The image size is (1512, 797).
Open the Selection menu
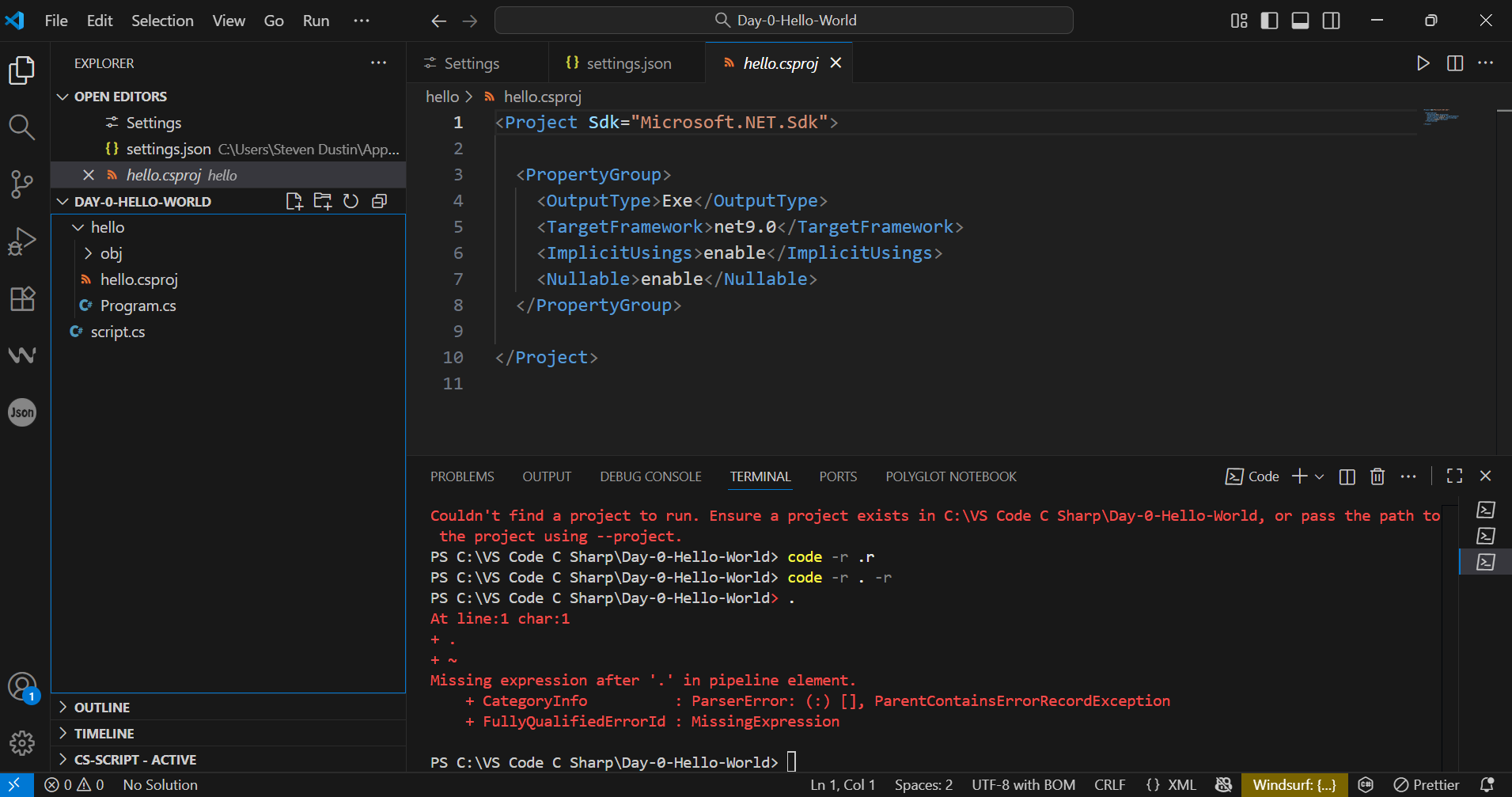point(162,21)
